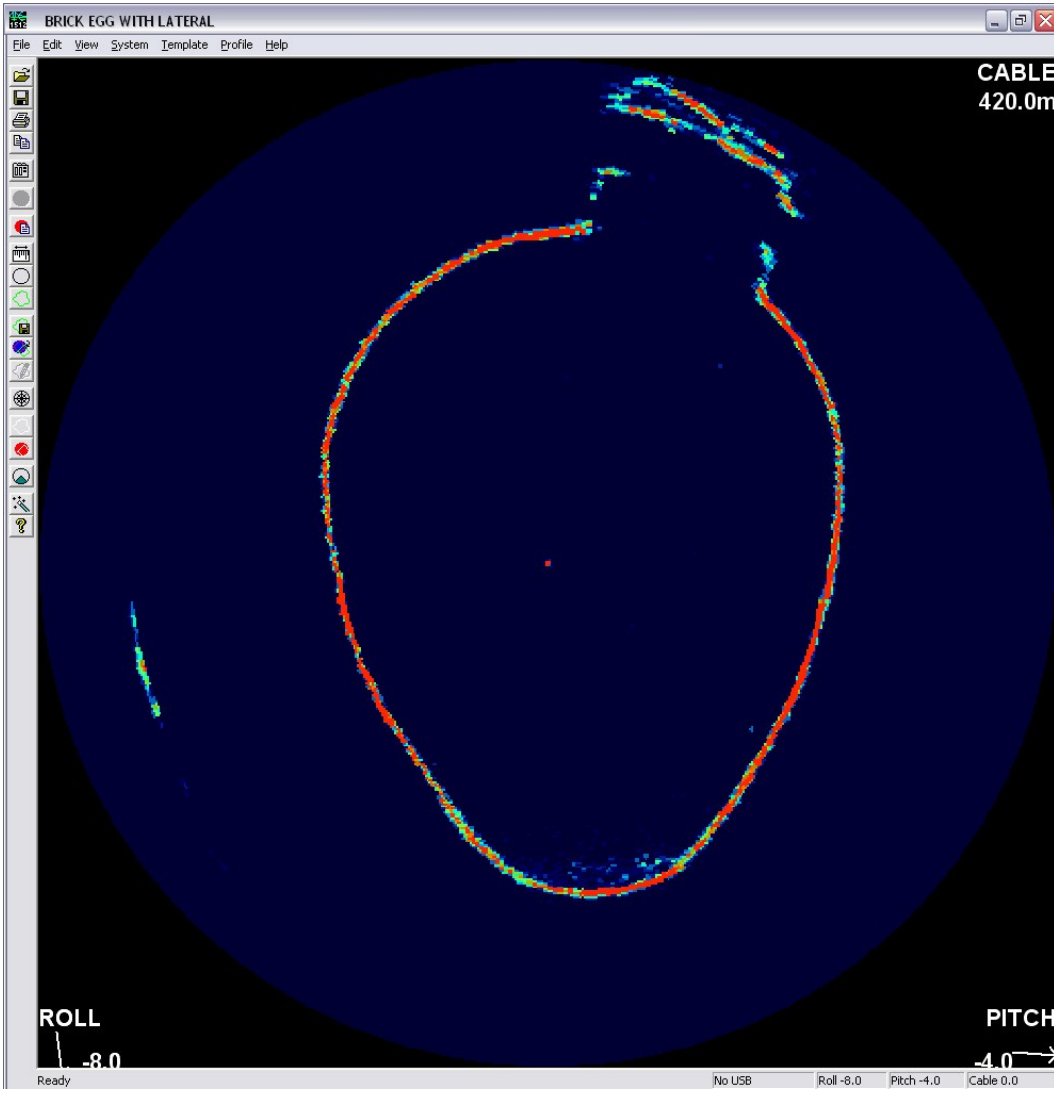Click the ROLL label on the sonar view
The image size is (1054, 1093).
(x=69, y=1018)
